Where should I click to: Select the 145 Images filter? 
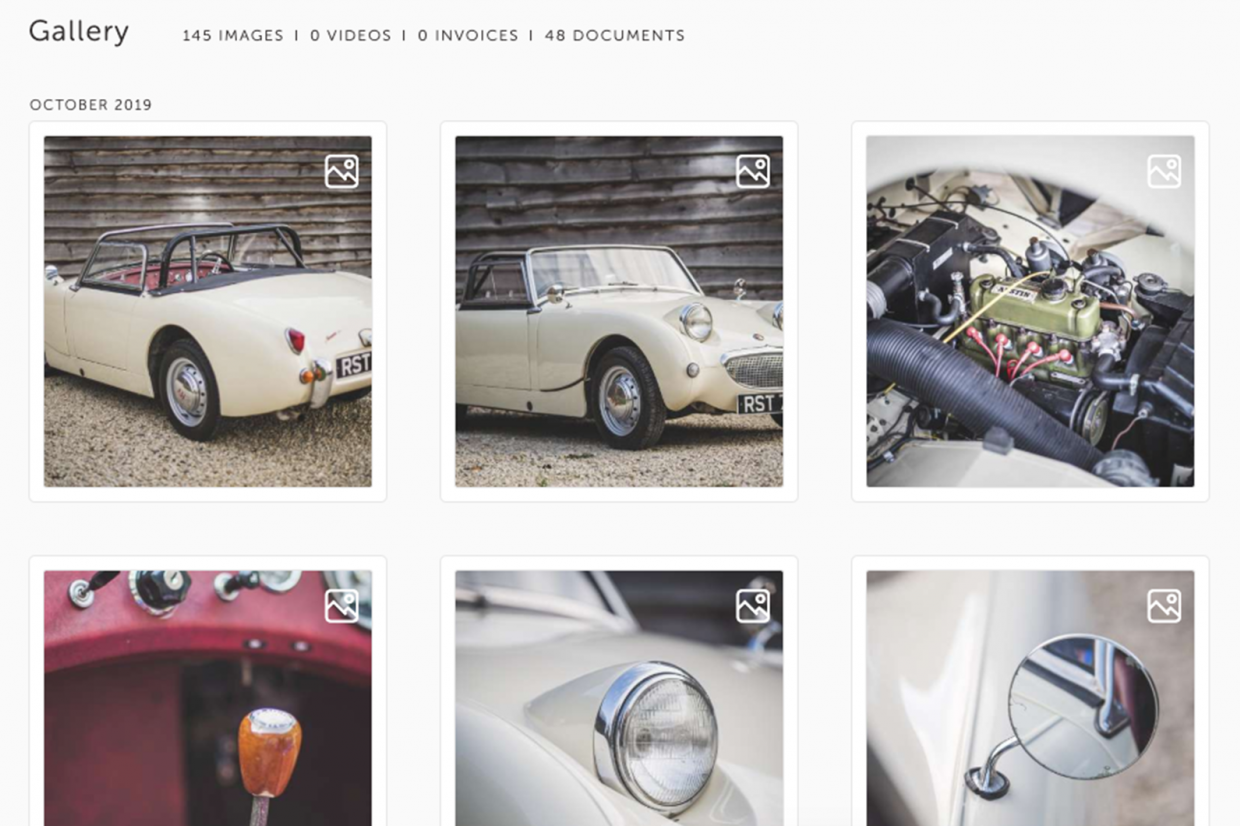tap(233, 35)
